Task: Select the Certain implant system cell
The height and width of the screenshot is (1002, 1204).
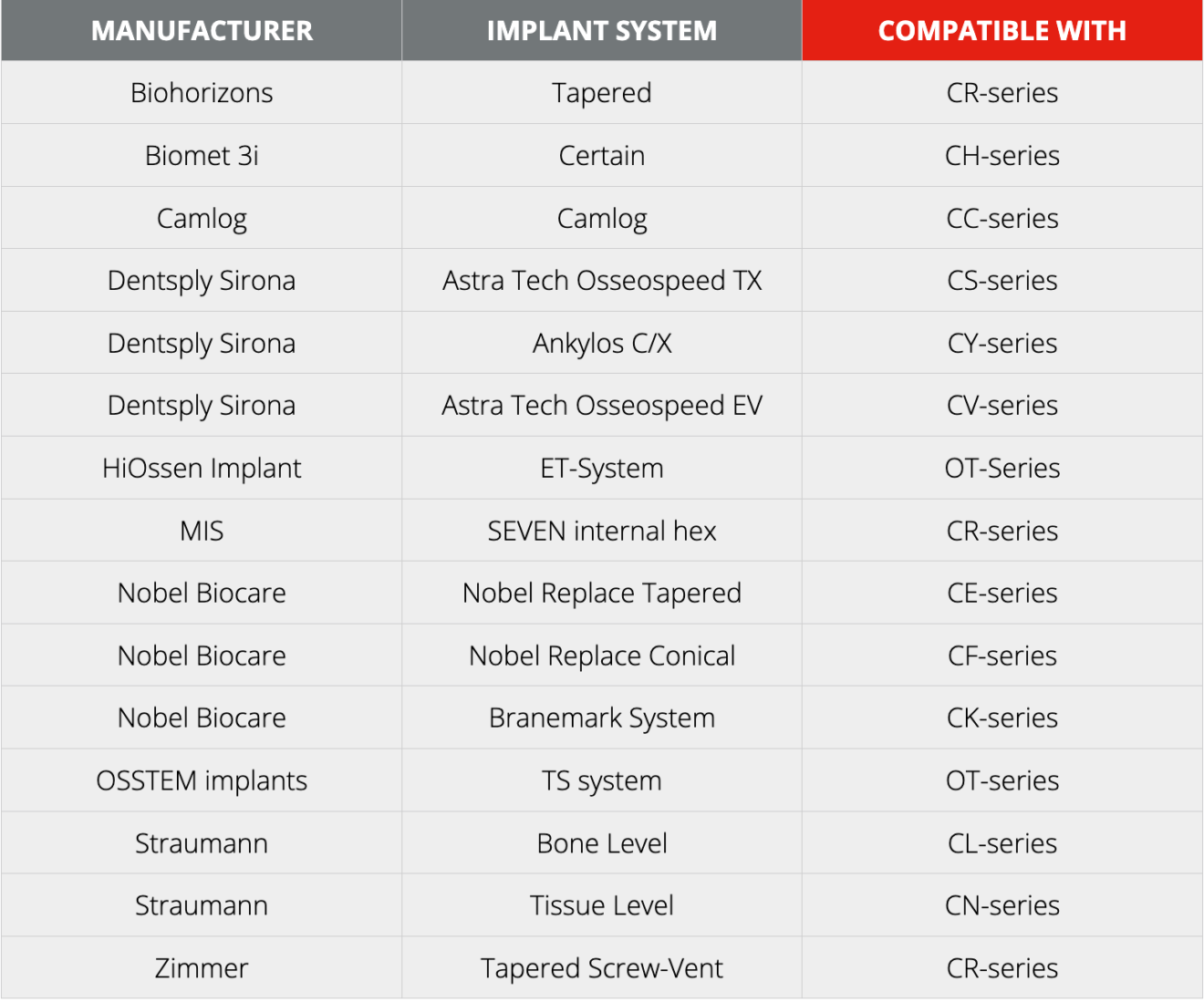Action: pos(602,156)
